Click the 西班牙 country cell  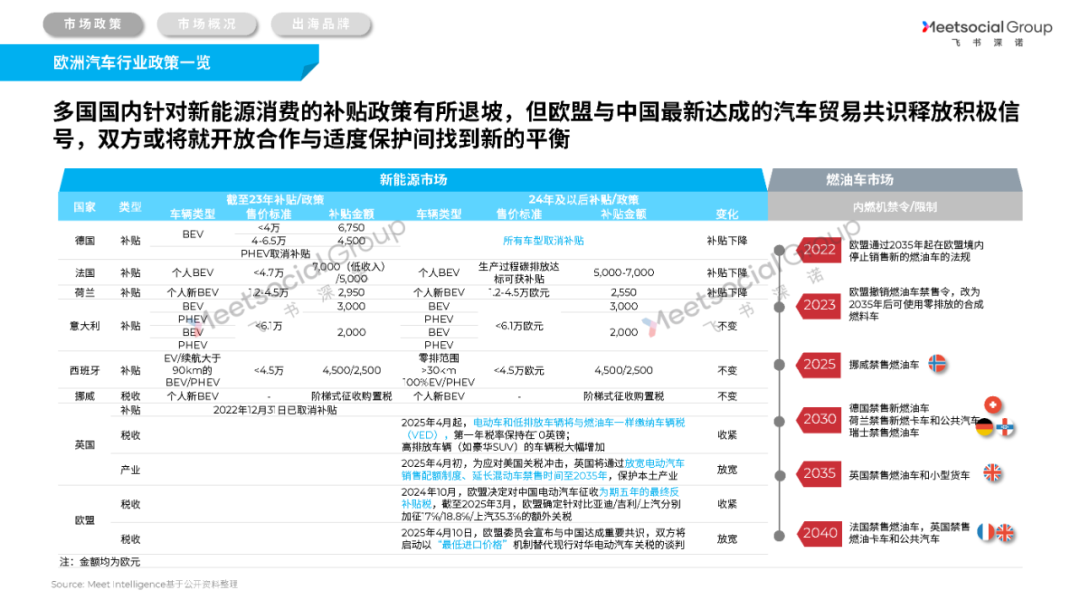point(85,370)
